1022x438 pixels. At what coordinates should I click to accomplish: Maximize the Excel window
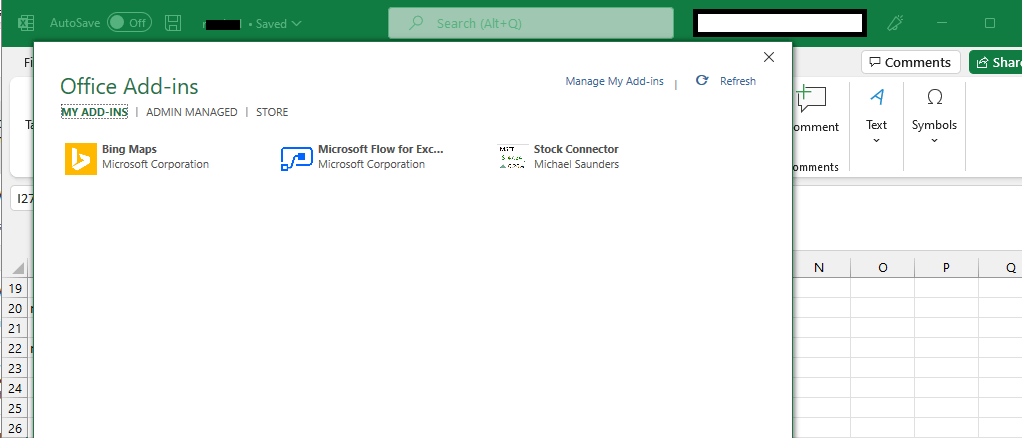click(989, 23)
